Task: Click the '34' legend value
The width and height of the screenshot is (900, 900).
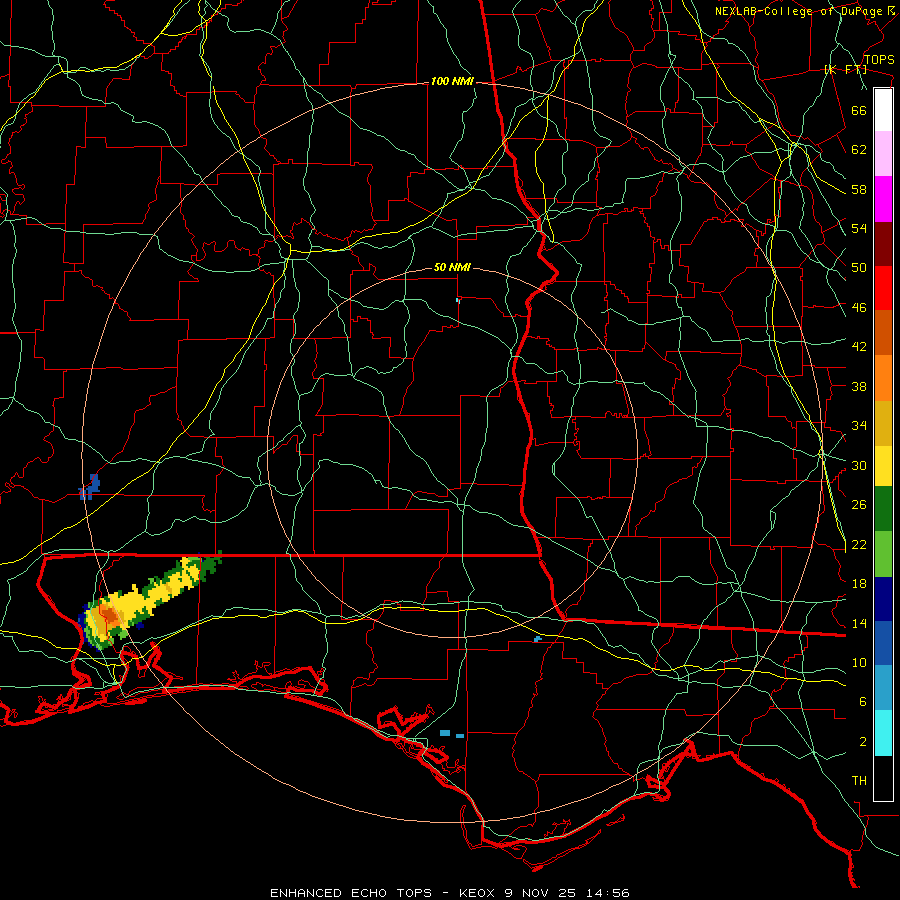Action: 859,426
